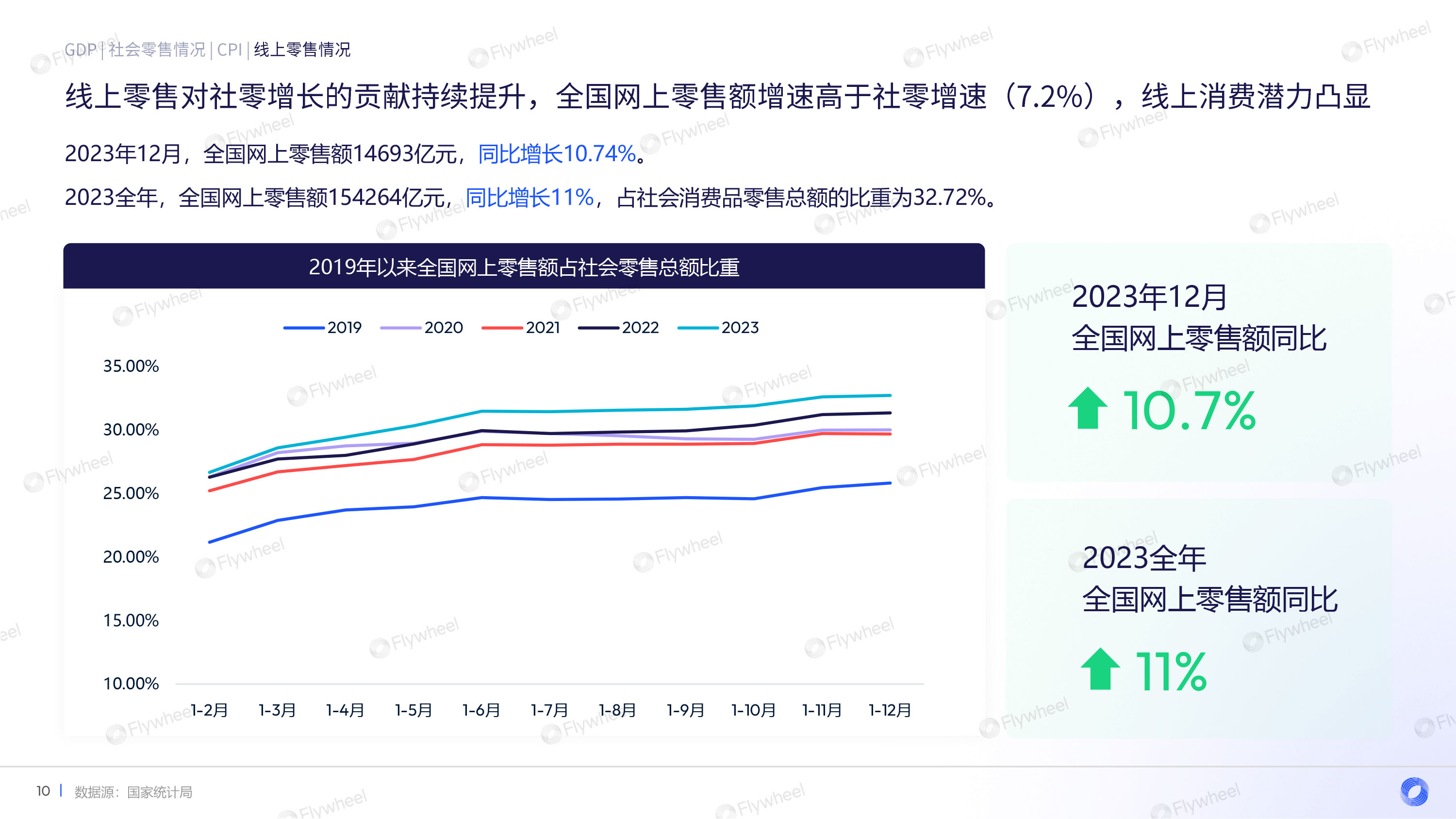Click the green up arrow beside 10.7%
The height and width of the screenshot is (819, 1456).
point(1088,408)
